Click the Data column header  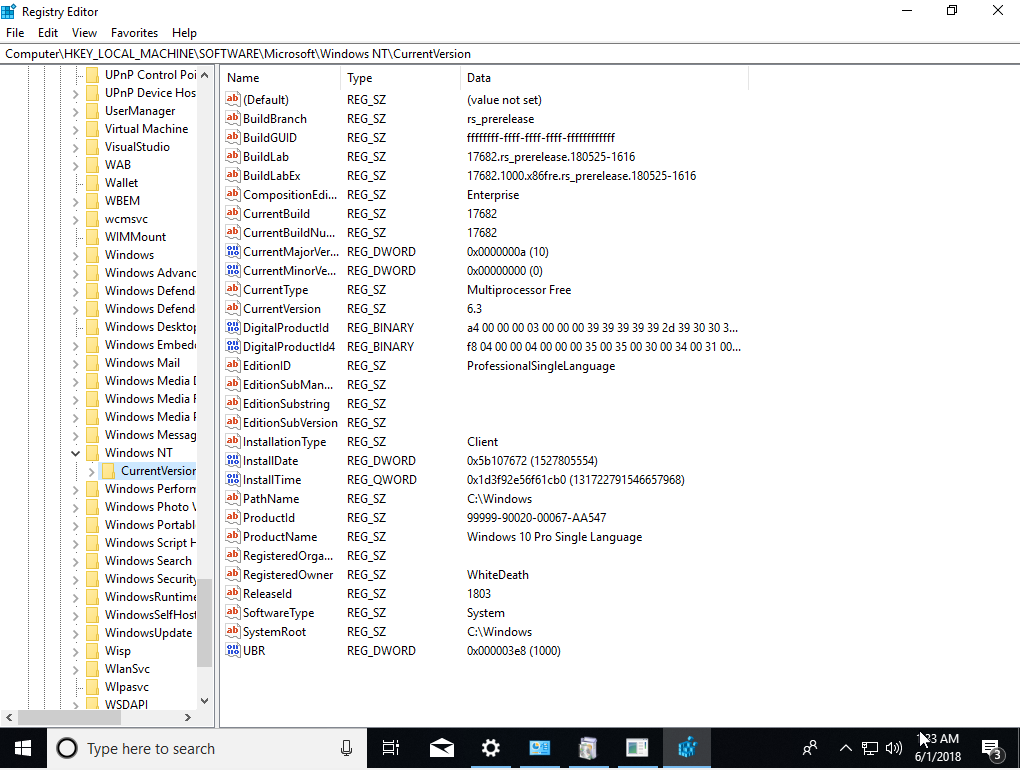click(605, 77)
